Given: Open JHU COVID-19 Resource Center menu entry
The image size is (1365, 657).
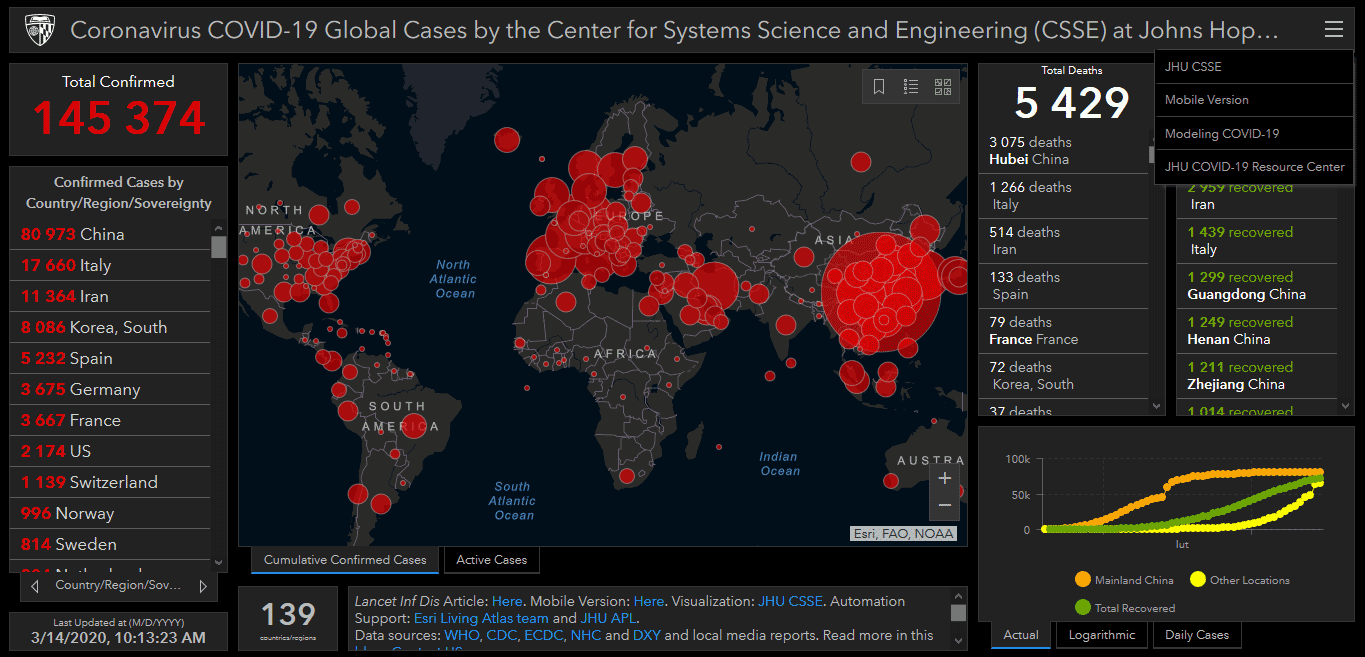Looking at the screenshot, I should tap(1254, 167).
